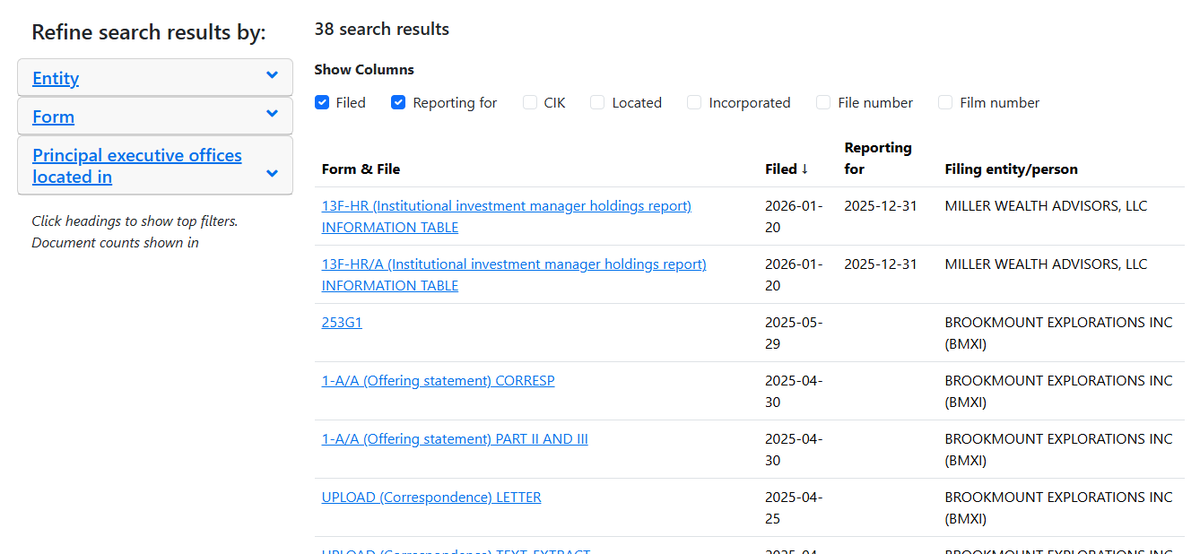The image size is (1200, 554).
Task: Click filed date in 1-A/A CORRESP row
Action: pyautogui.click(x=794, y=390)
